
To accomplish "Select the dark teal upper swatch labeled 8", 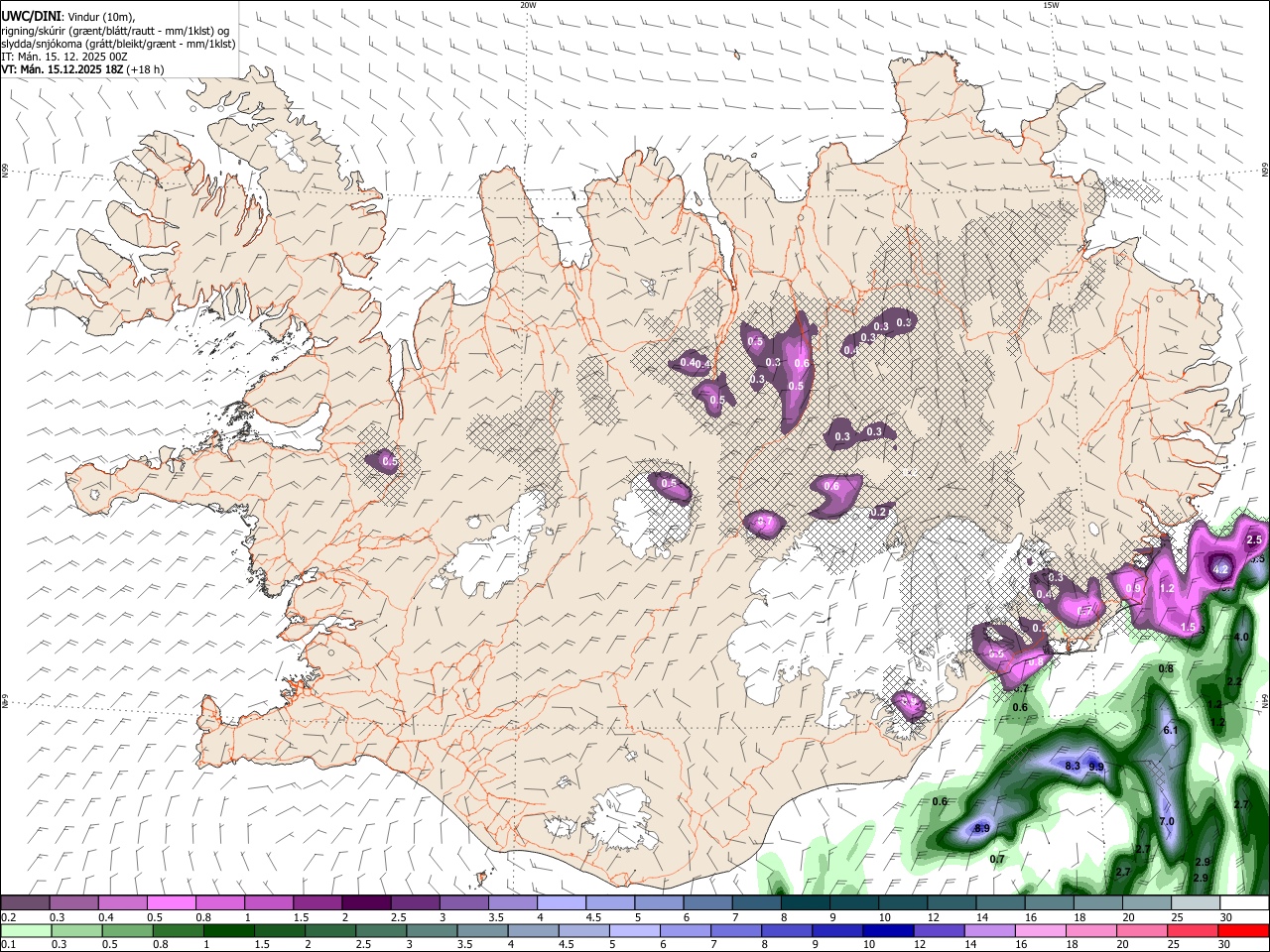I will pyautogui.click(x=804, y=903).
